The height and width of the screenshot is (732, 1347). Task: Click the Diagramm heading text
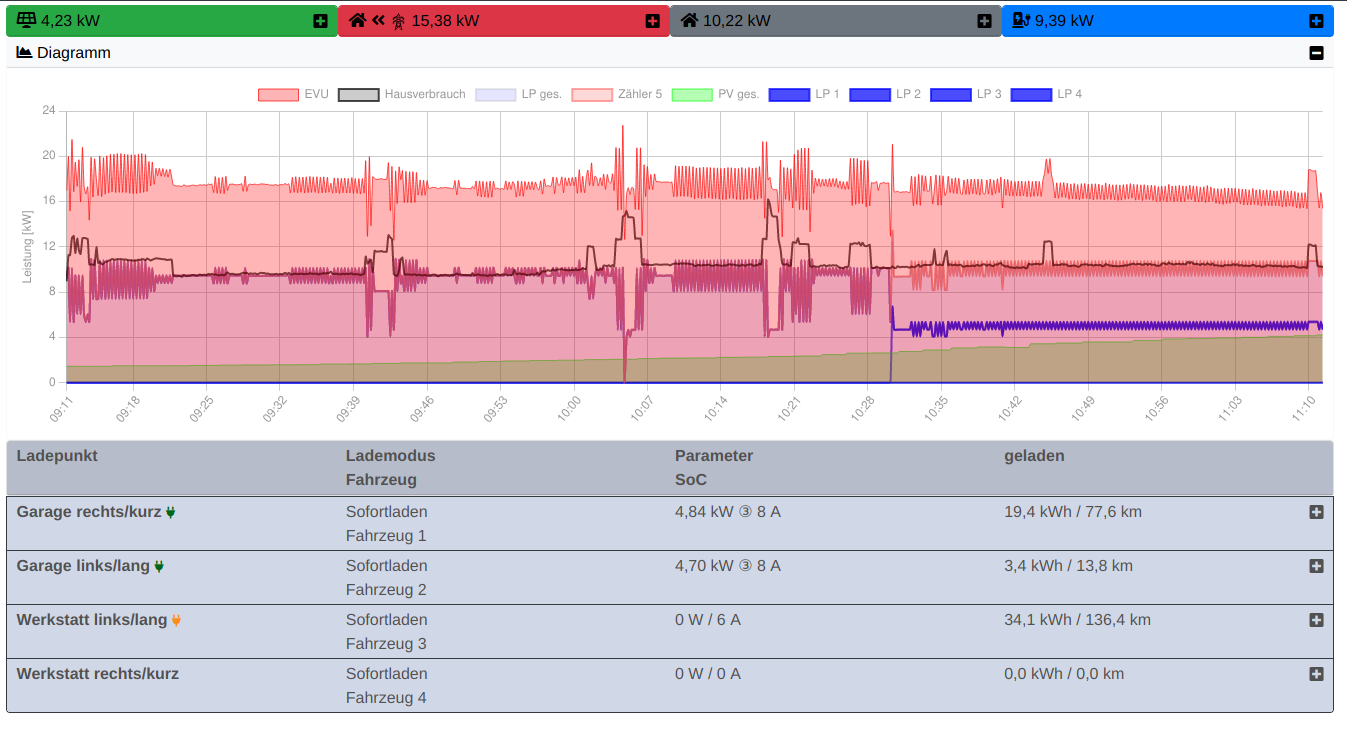pyautogui.click(x=74, y=53)
